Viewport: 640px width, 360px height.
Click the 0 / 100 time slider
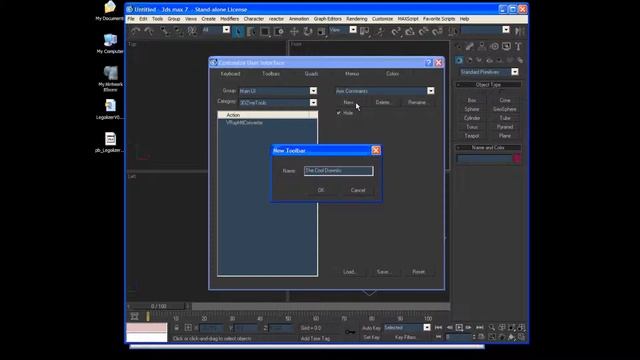tap(158, 306)
